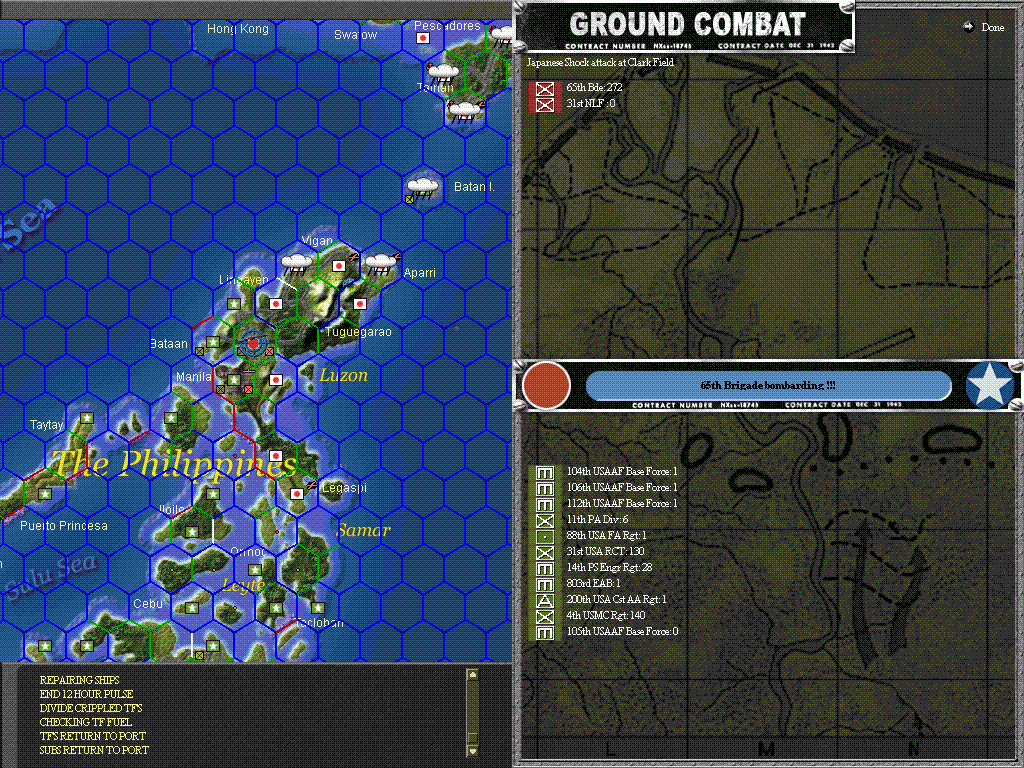Click the storm cloud over Batan I.

coord(423,187)
